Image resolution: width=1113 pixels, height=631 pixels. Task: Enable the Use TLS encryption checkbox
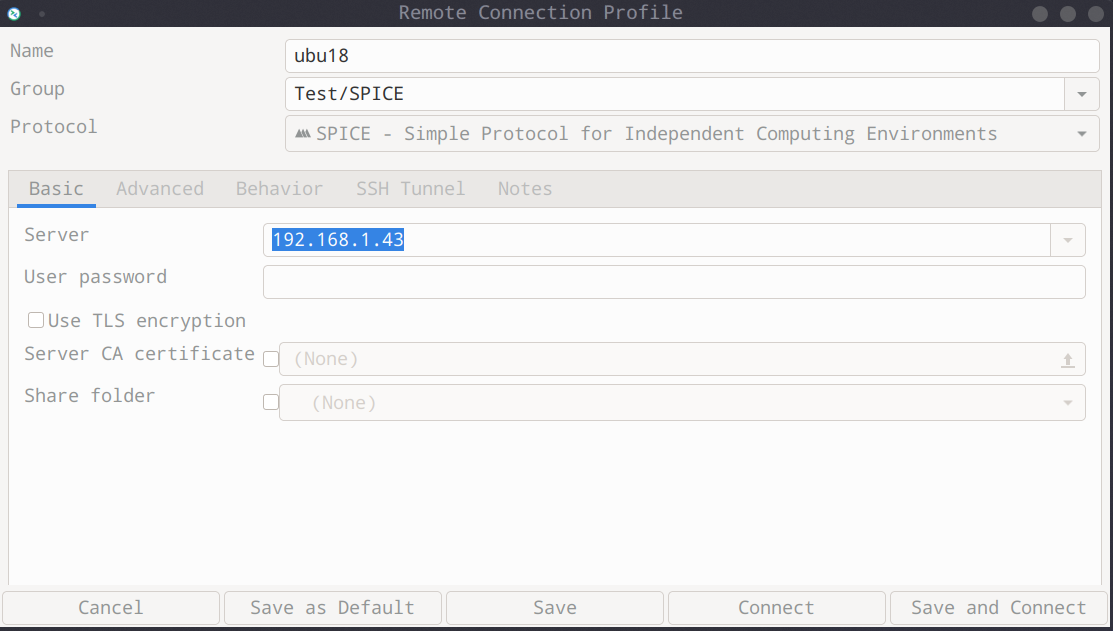click(36, 321)
